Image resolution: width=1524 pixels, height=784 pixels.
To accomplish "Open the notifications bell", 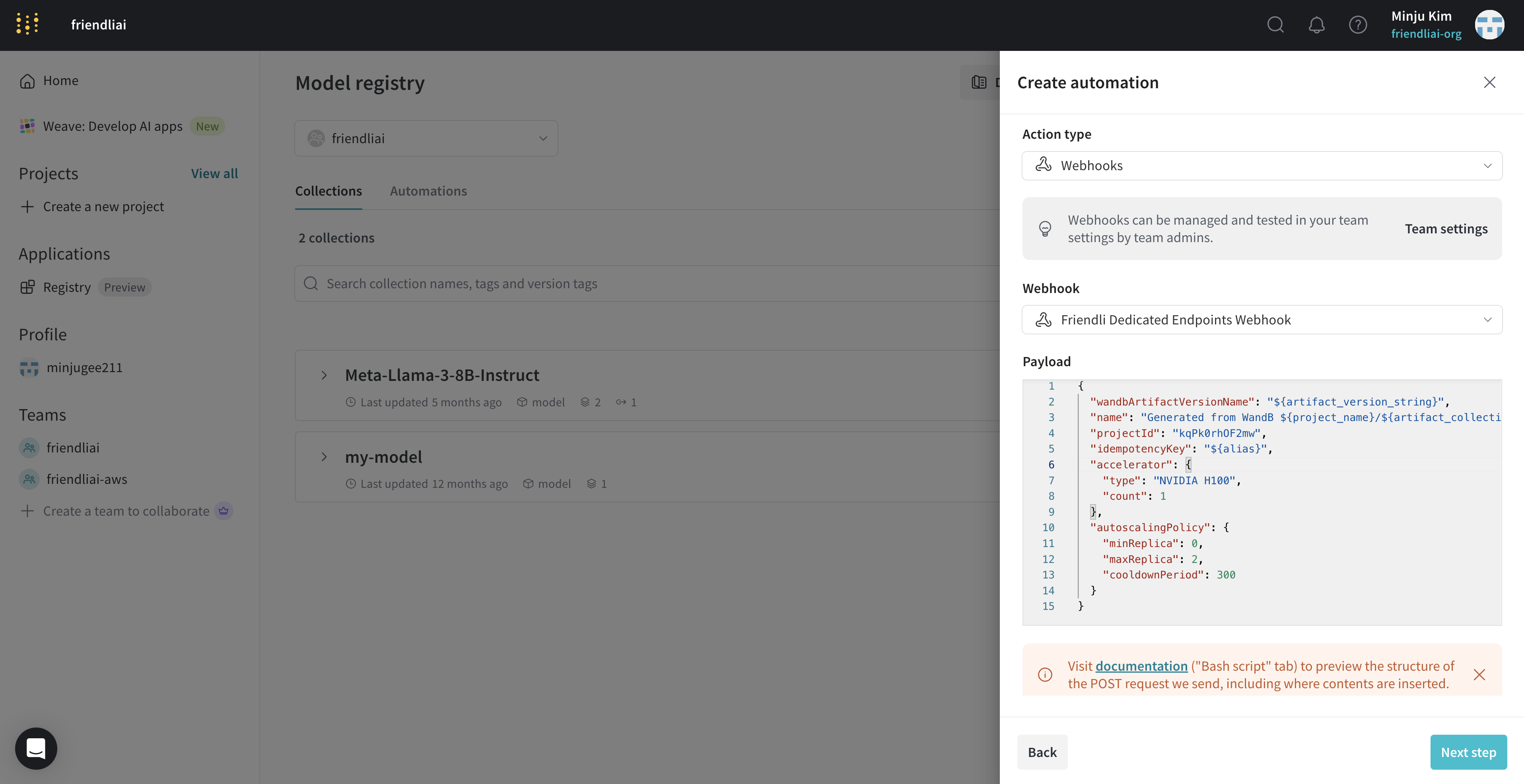I will click(1316, 25).
